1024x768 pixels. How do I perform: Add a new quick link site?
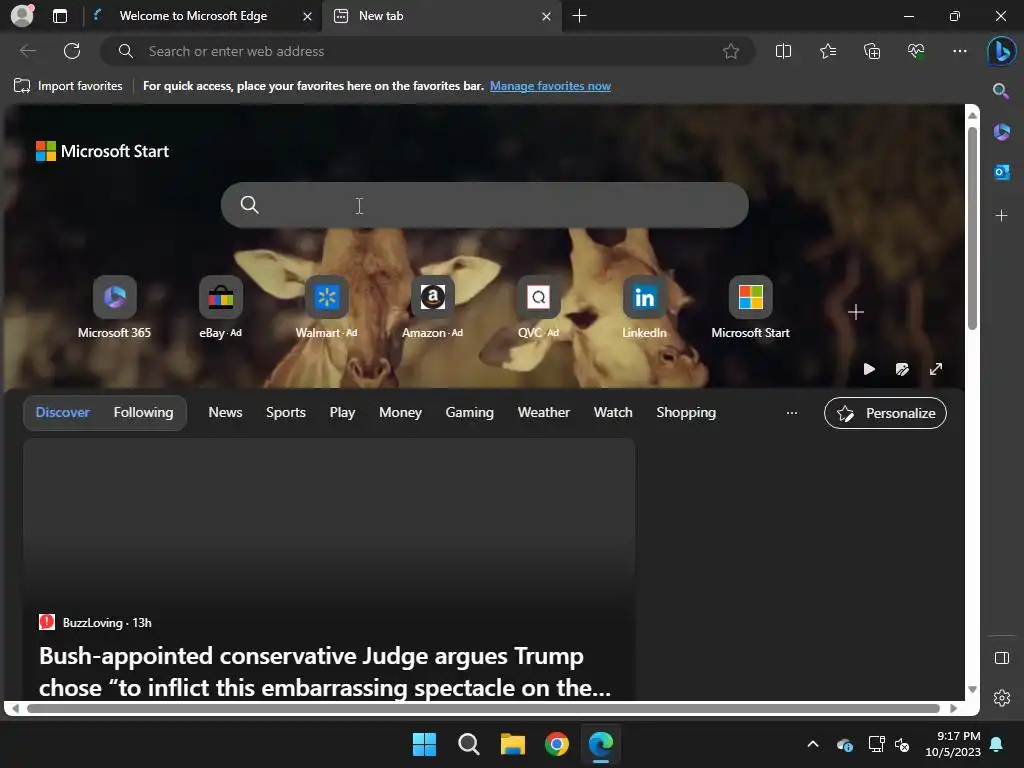[x=856, y=312]
